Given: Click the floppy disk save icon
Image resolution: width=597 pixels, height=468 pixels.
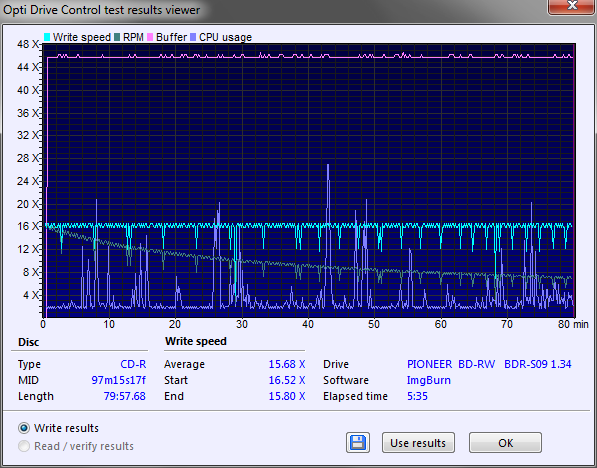Looking at the screenshot, I should coord(358,443).
